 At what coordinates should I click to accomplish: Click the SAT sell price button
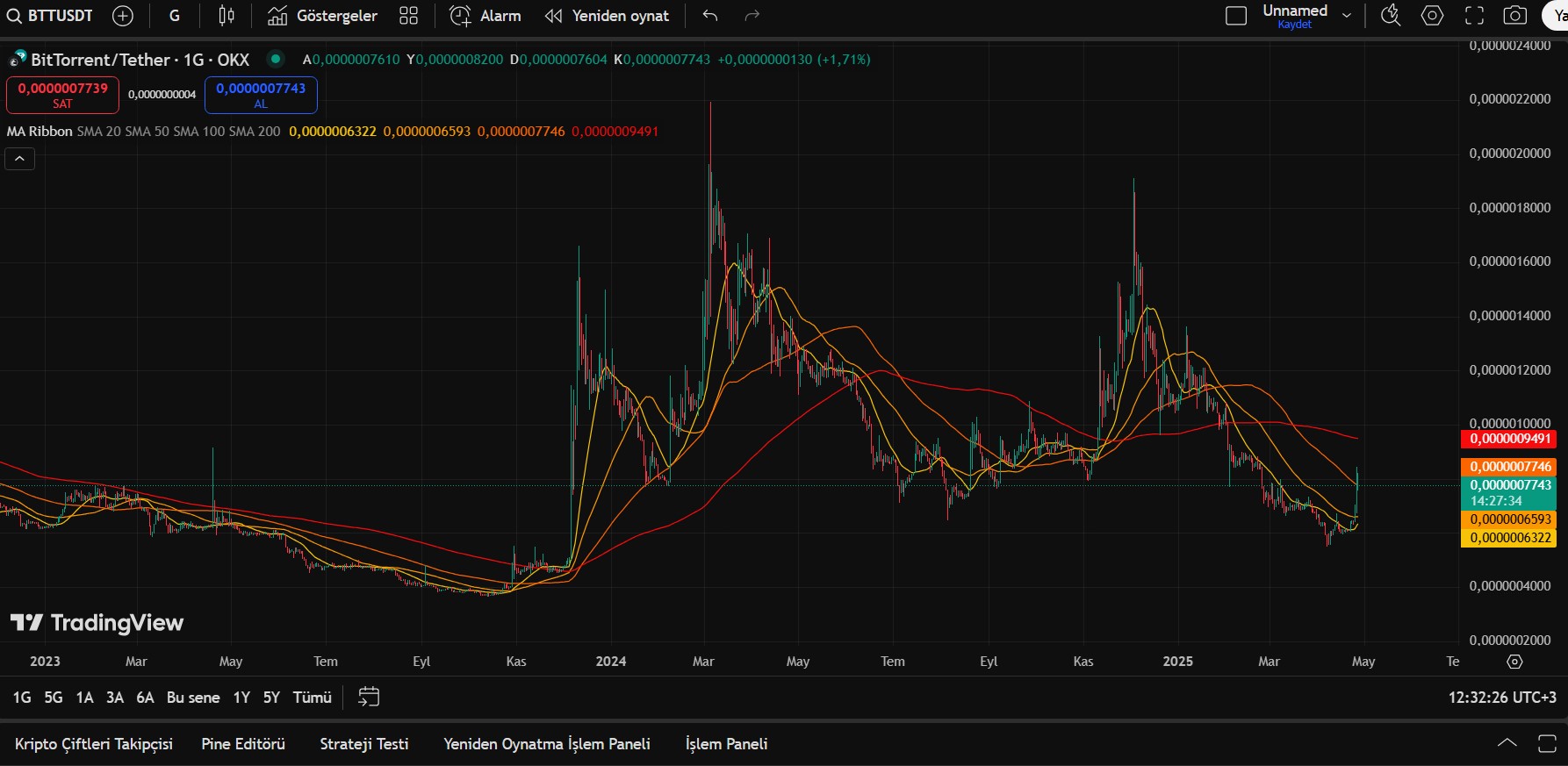[62, 95]
